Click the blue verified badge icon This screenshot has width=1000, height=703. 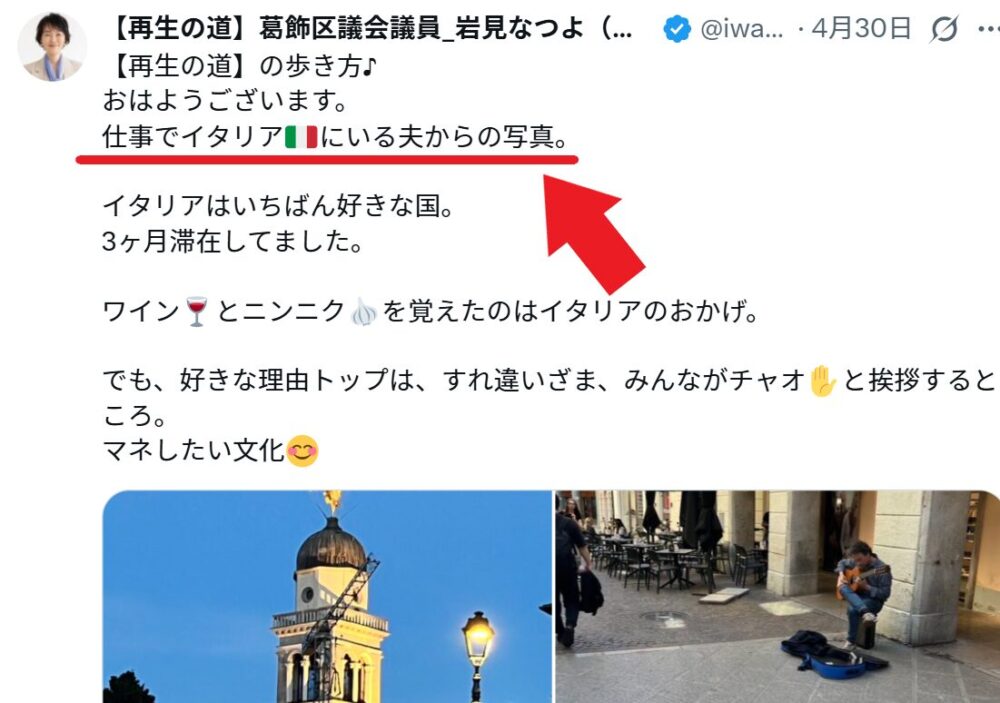677,29
